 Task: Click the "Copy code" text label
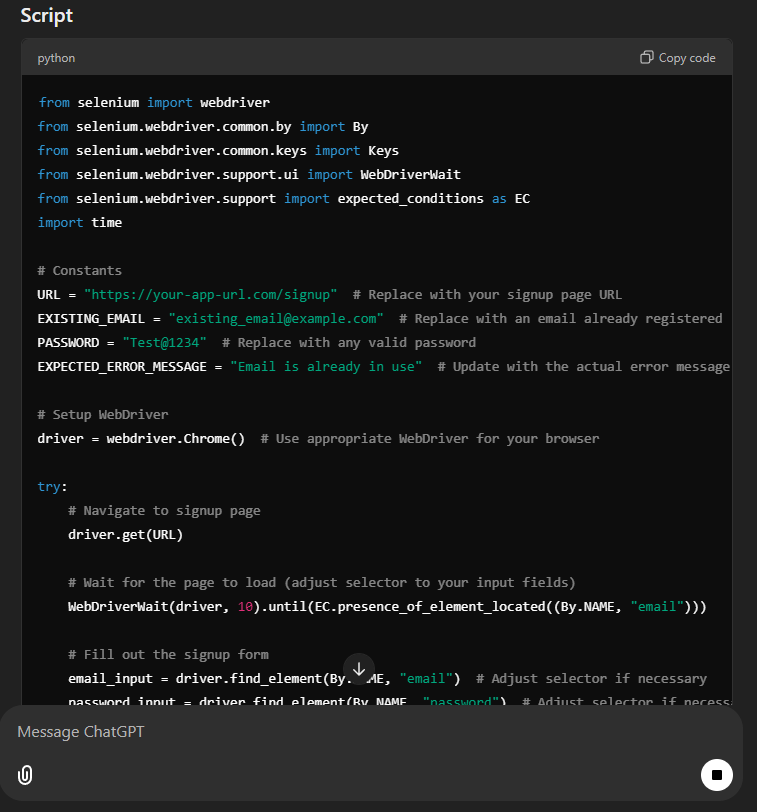tap(687, 58)
